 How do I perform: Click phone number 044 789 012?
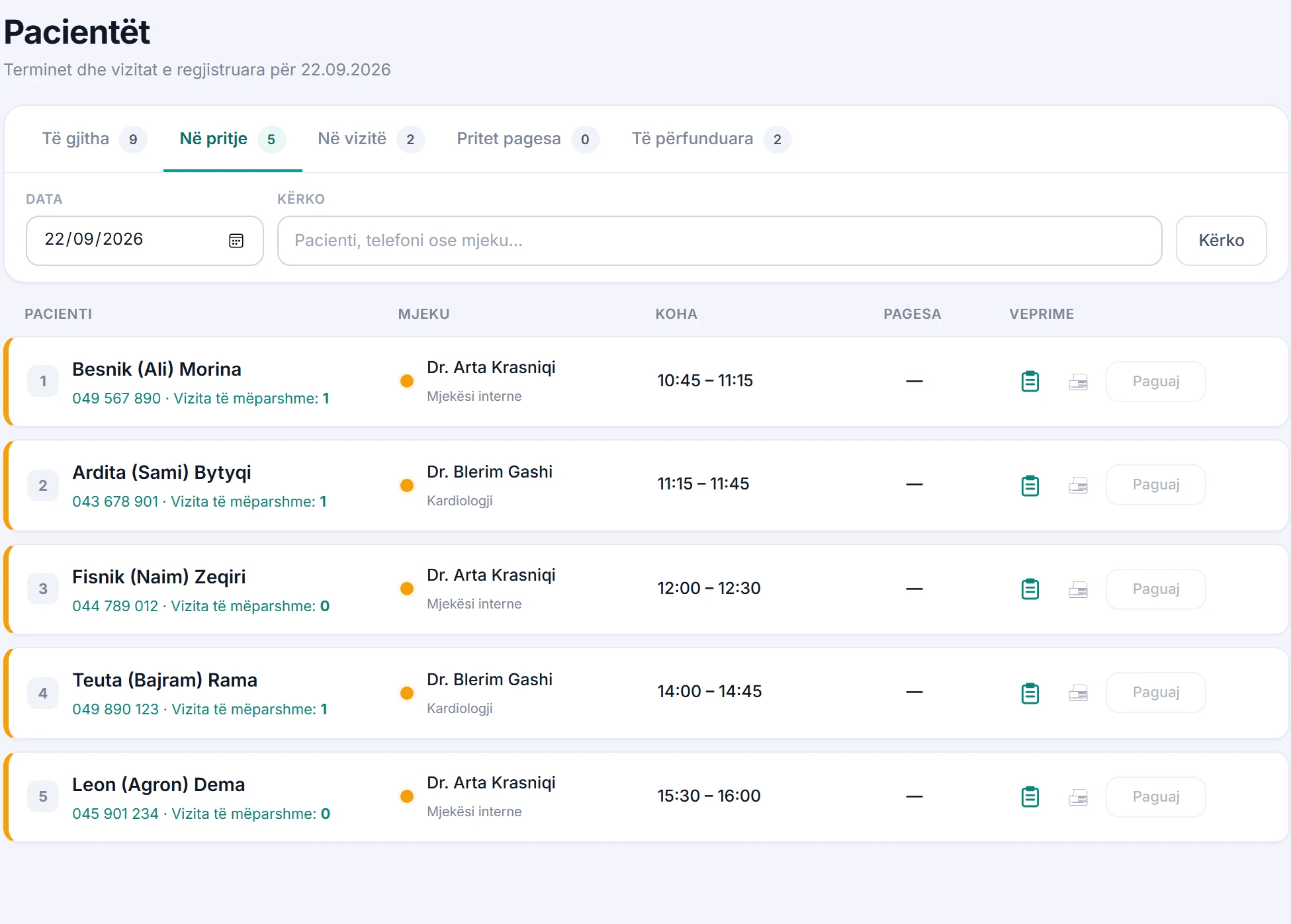115,606
